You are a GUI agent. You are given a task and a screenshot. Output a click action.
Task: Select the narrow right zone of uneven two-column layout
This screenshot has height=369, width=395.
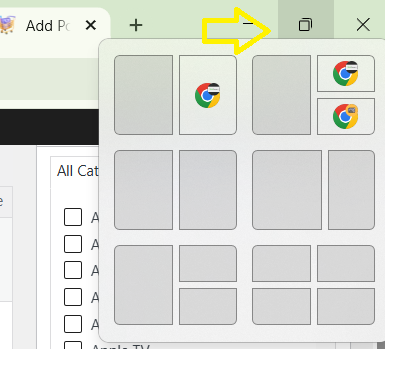pyautogui.click(x=351, y=190)
